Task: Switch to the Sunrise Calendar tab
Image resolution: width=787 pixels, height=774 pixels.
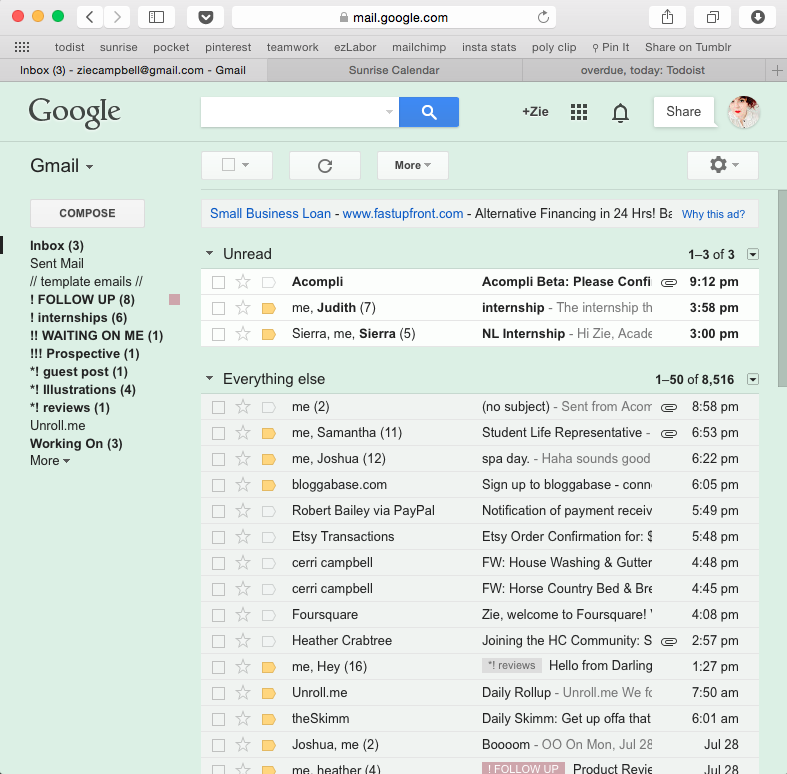Action: tap(394, 70)
